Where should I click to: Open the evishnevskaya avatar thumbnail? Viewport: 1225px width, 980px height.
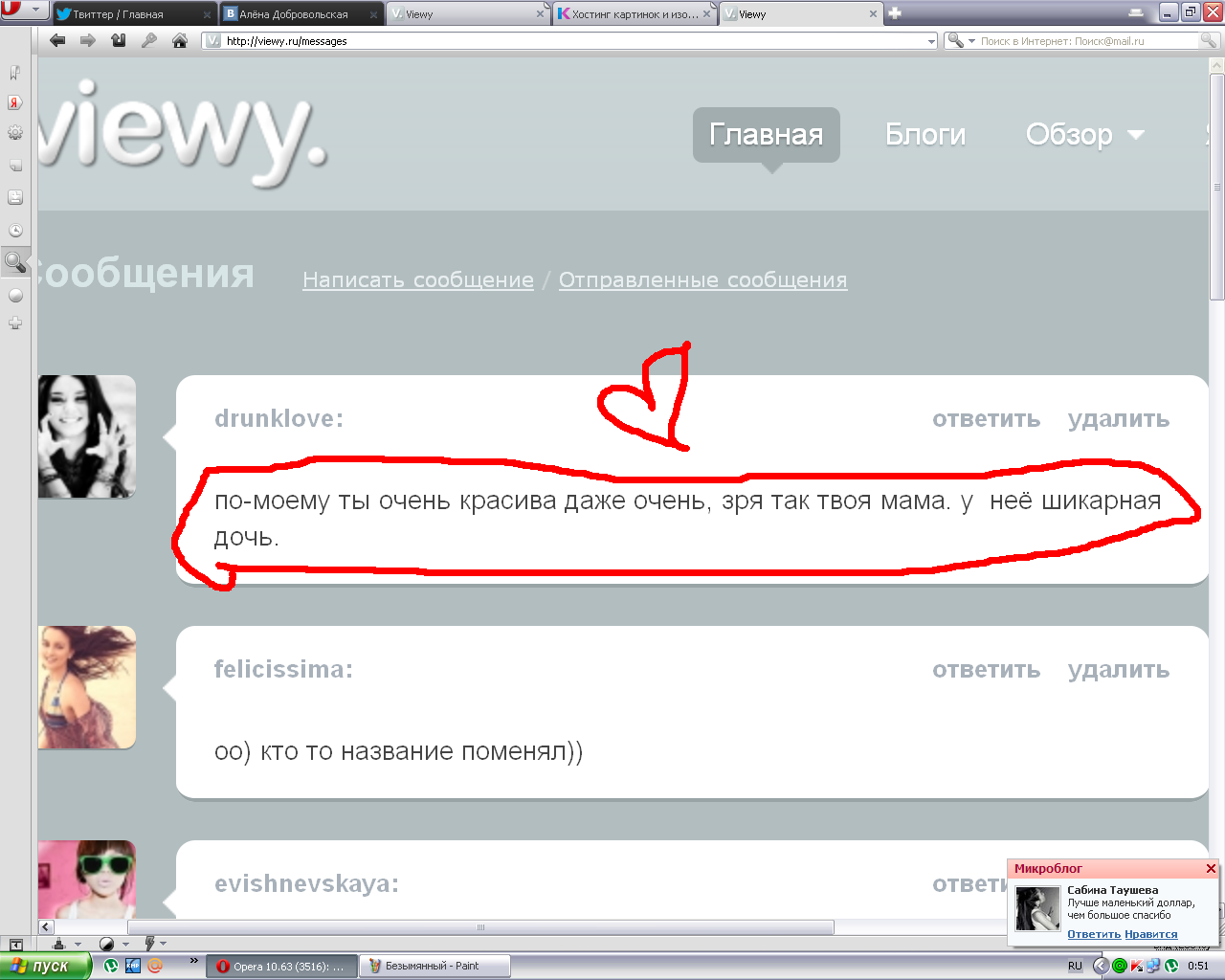[87, 880]
